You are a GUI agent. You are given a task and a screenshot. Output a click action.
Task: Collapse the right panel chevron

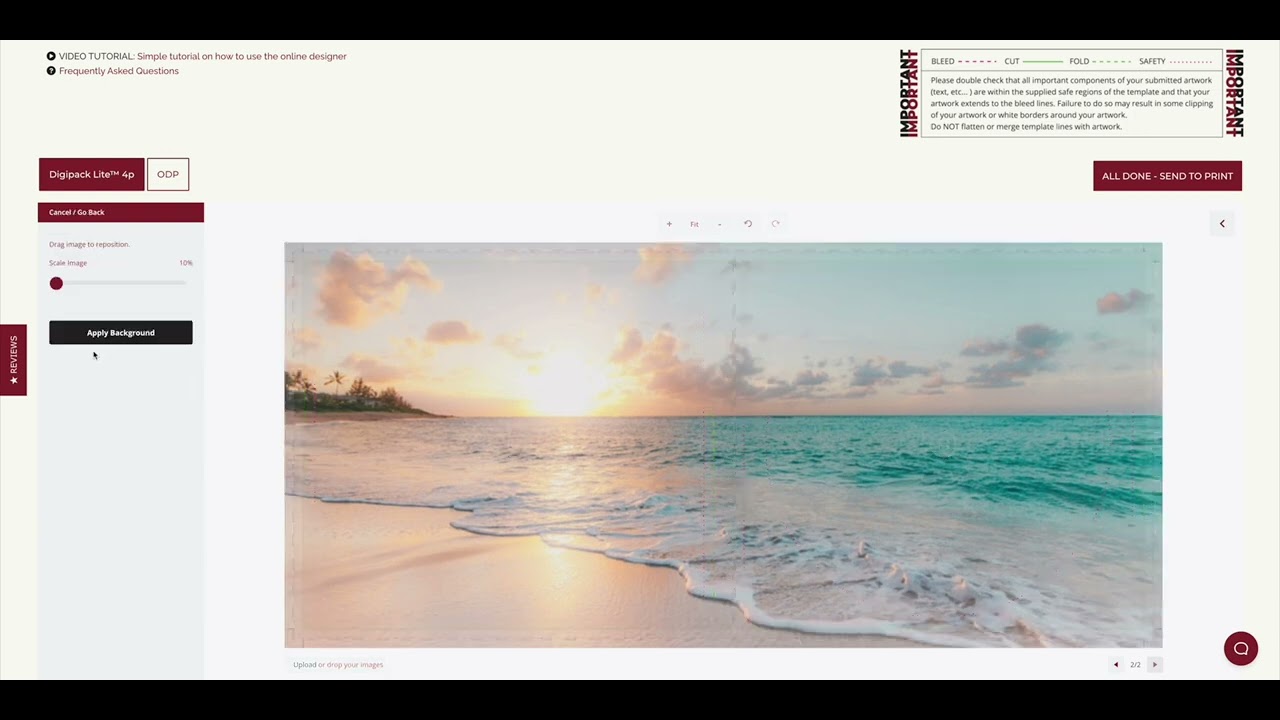[x=1222, y=224]
